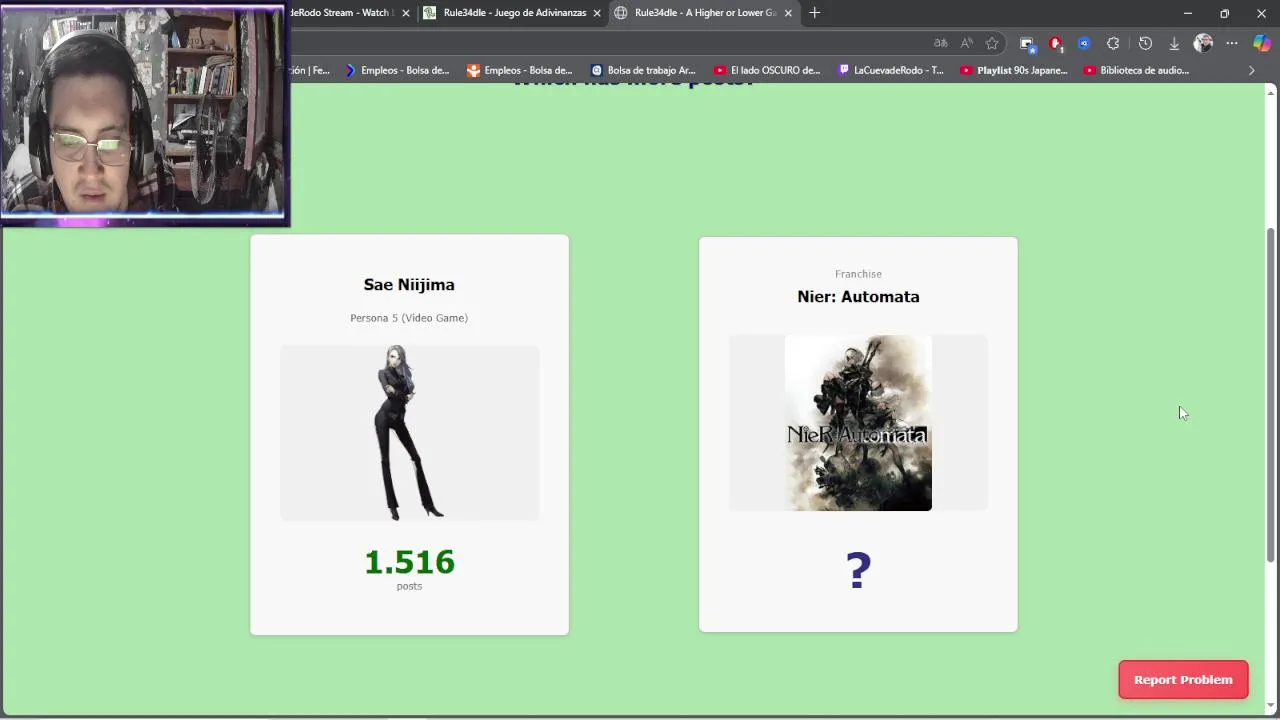
Task: Open the first Empleos - Bolsa de bookmark
Action: [397, 70]
